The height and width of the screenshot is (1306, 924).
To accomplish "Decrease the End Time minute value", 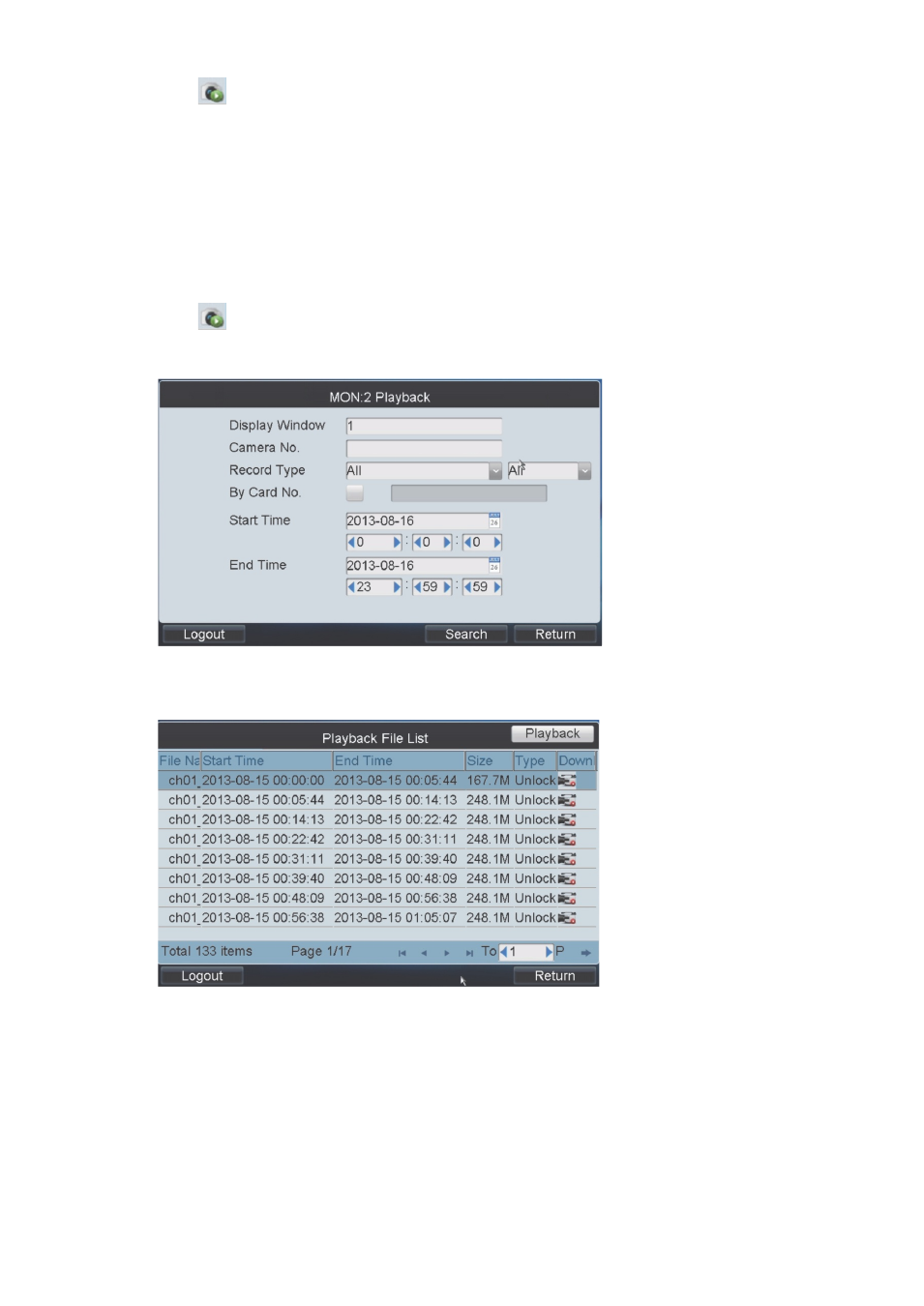I will (418, 587).
